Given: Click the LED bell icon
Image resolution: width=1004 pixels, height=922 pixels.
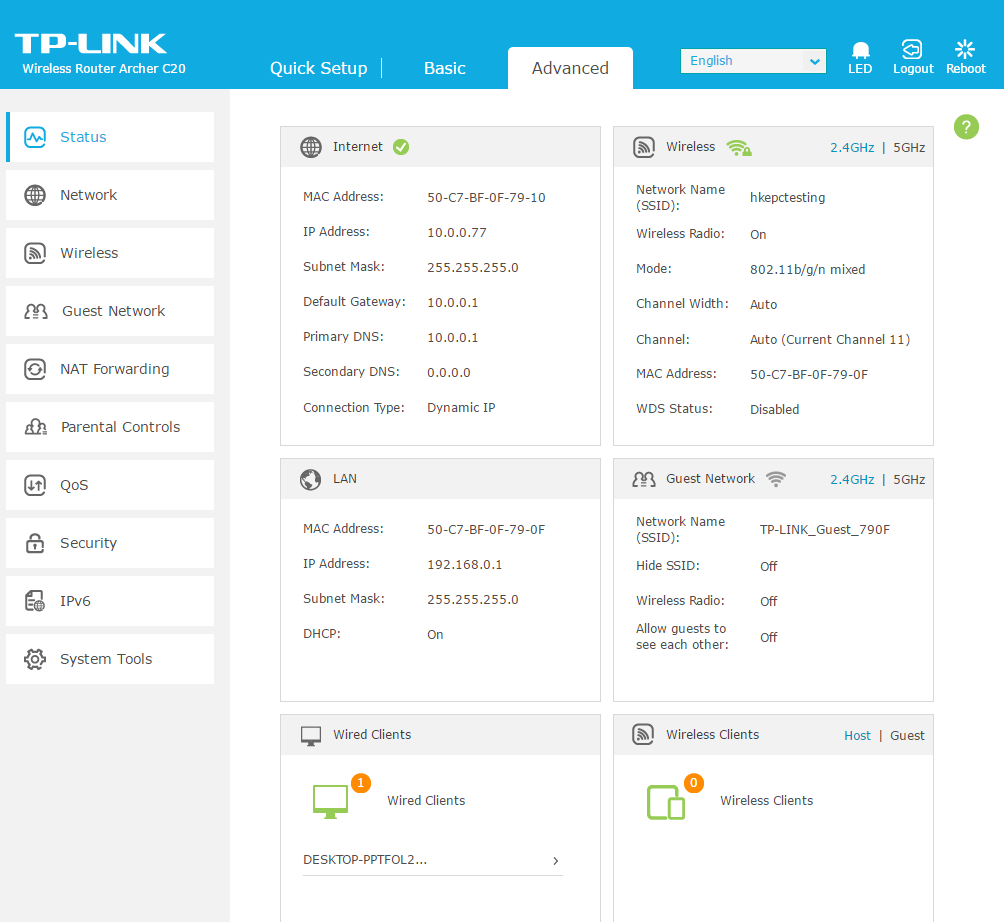Looking at the screenshot, I should pyautogui.click(x=860, y=50).
